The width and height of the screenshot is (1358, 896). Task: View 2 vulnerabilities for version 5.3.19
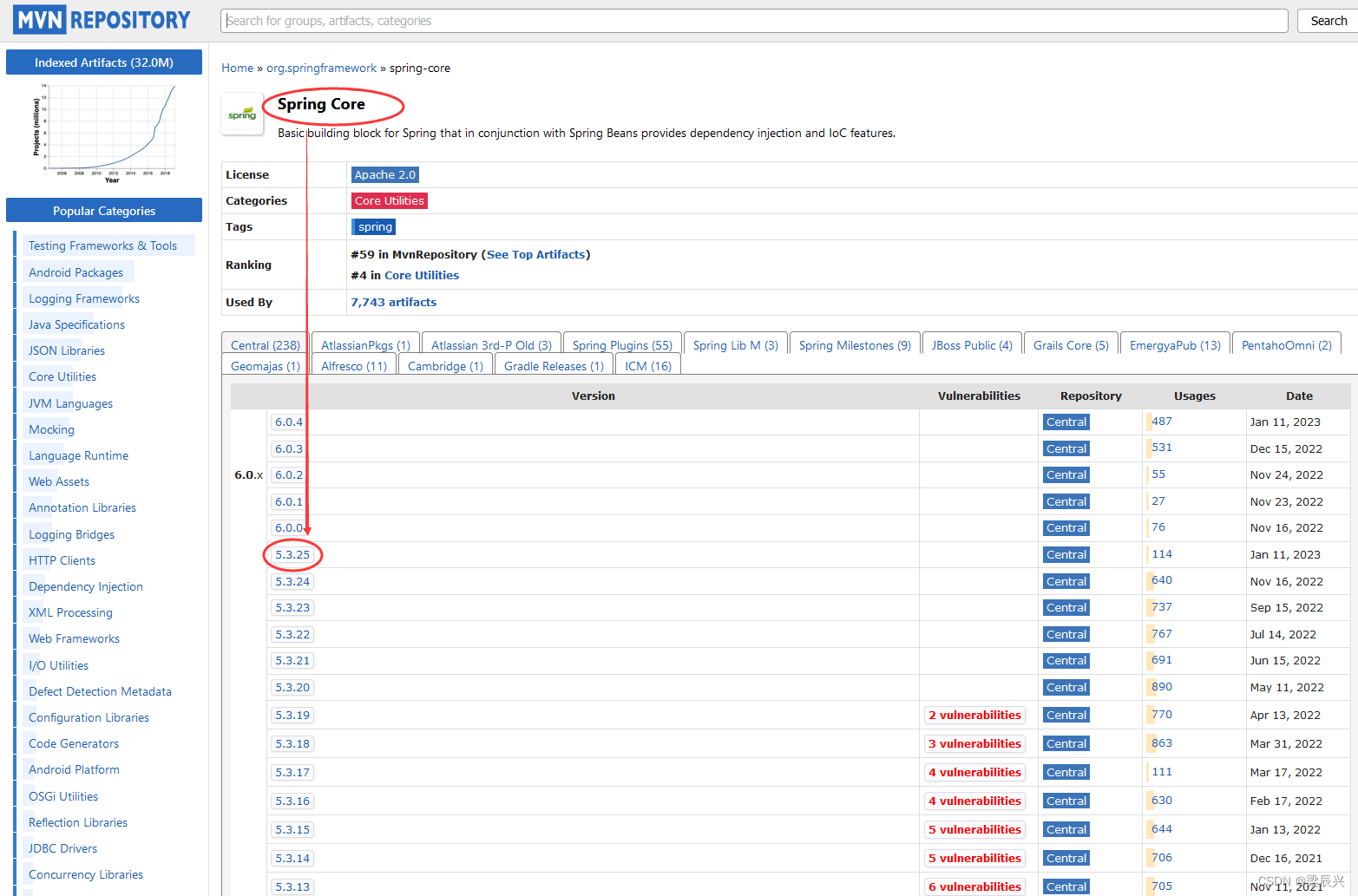click(974, 715)
